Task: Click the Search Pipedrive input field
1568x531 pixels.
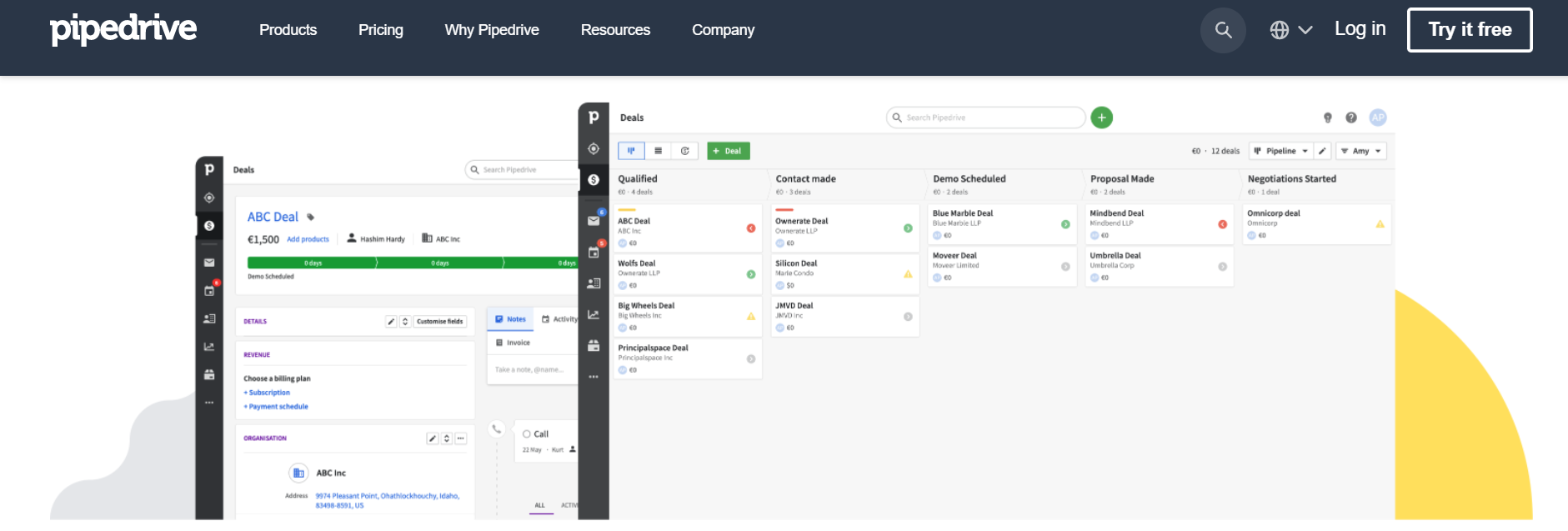Action: click(988, 118)
